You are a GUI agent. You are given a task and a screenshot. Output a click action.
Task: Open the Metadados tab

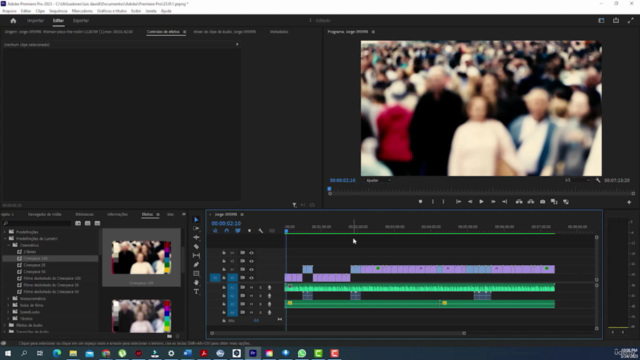pos(279,31)
